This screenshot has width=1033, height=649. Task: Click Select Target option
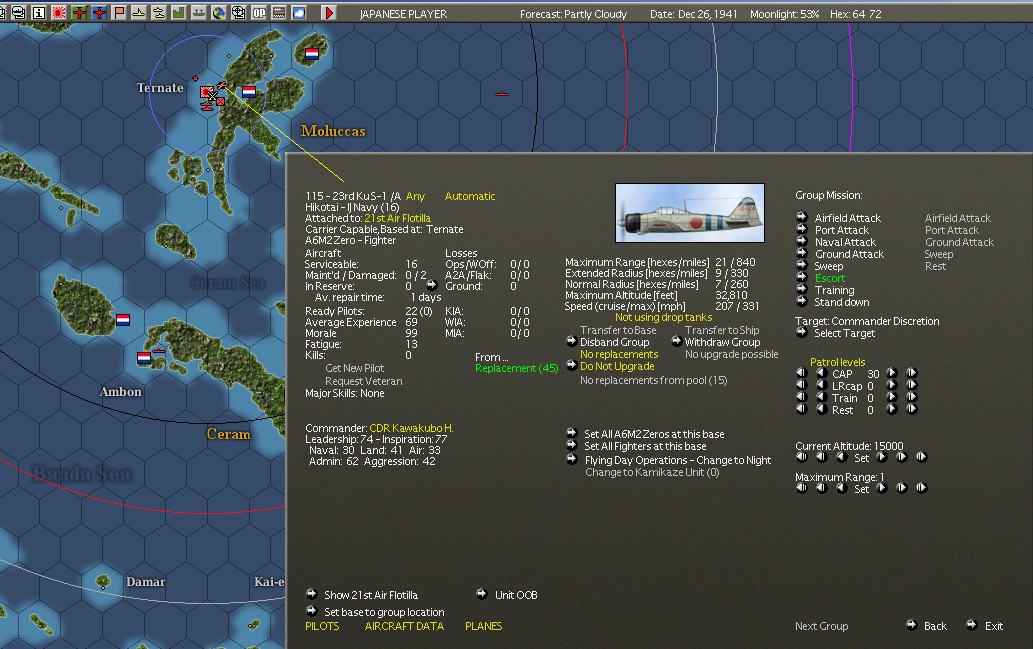pyautogui.click(x=844, y=333)
